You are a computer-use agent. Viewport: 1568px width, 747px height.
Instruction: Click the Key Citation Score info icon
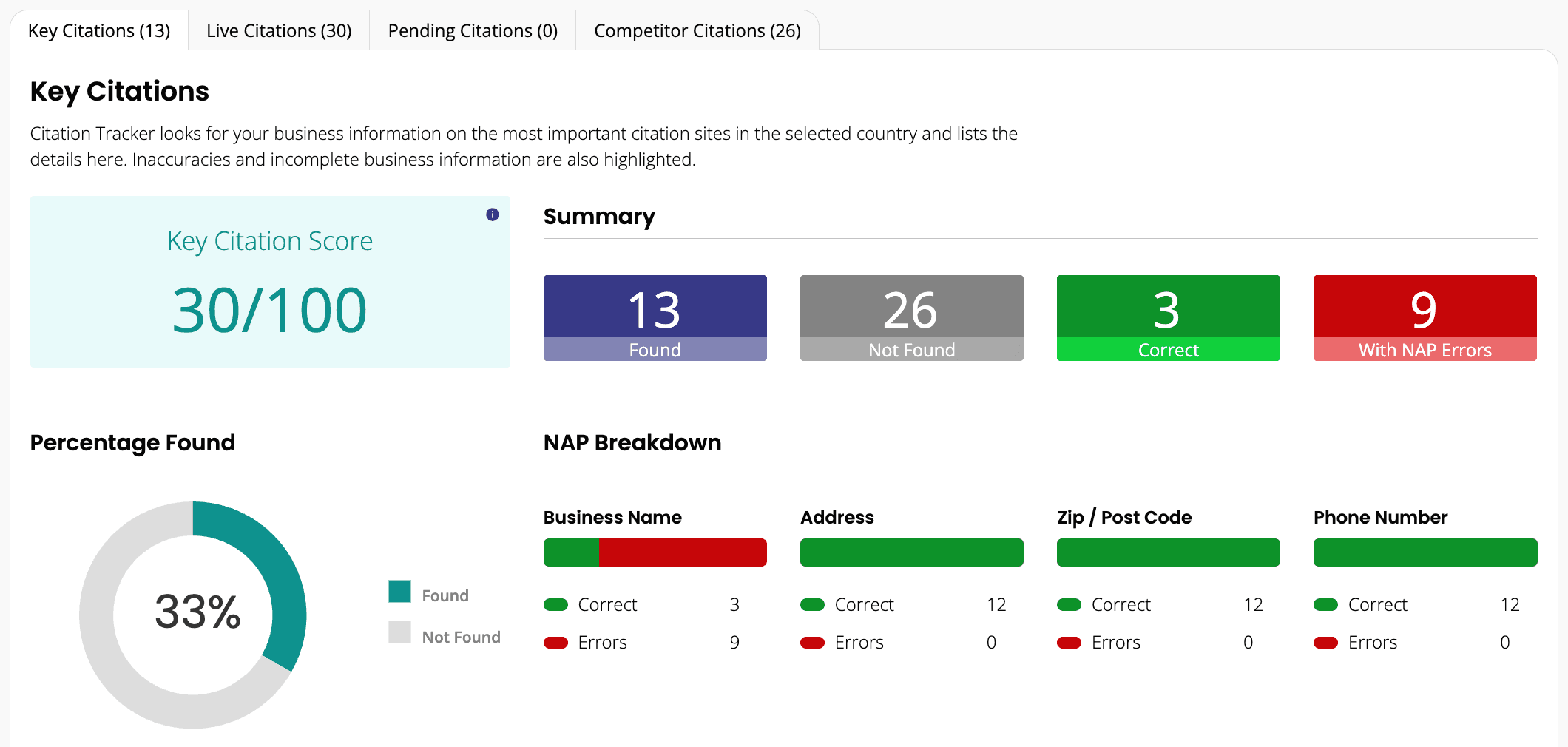point(493,214)
